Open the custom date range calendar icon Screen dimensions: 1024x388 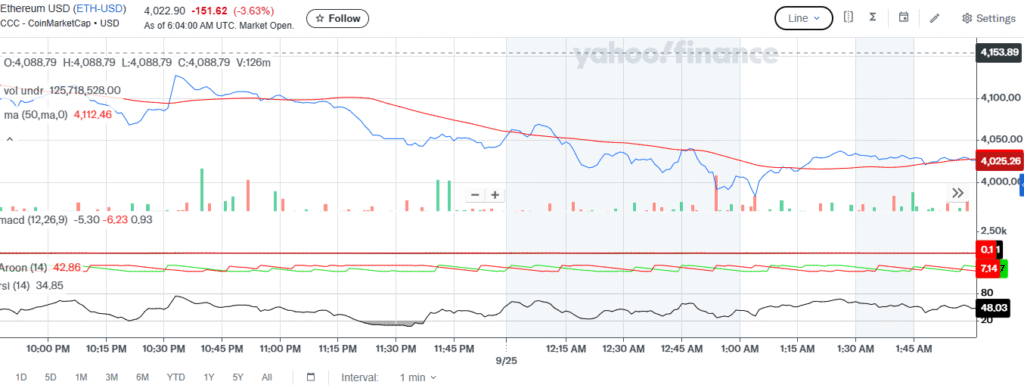tap(311, 377)
